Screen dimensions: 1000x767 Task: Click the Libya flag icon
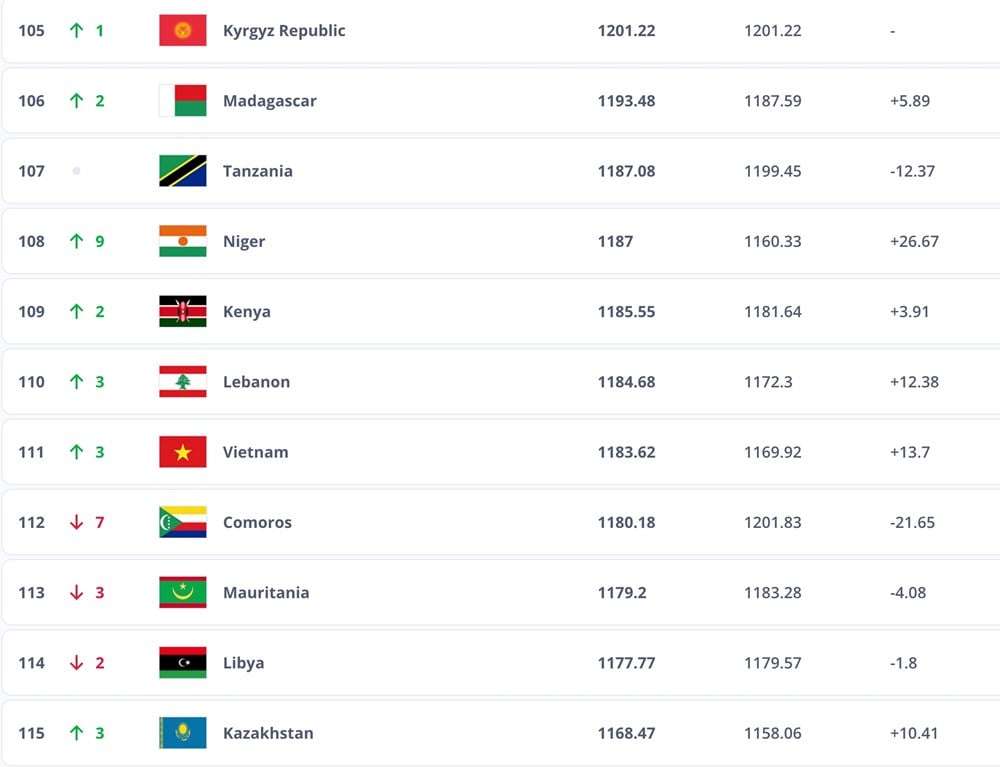[x=183, y=663]
